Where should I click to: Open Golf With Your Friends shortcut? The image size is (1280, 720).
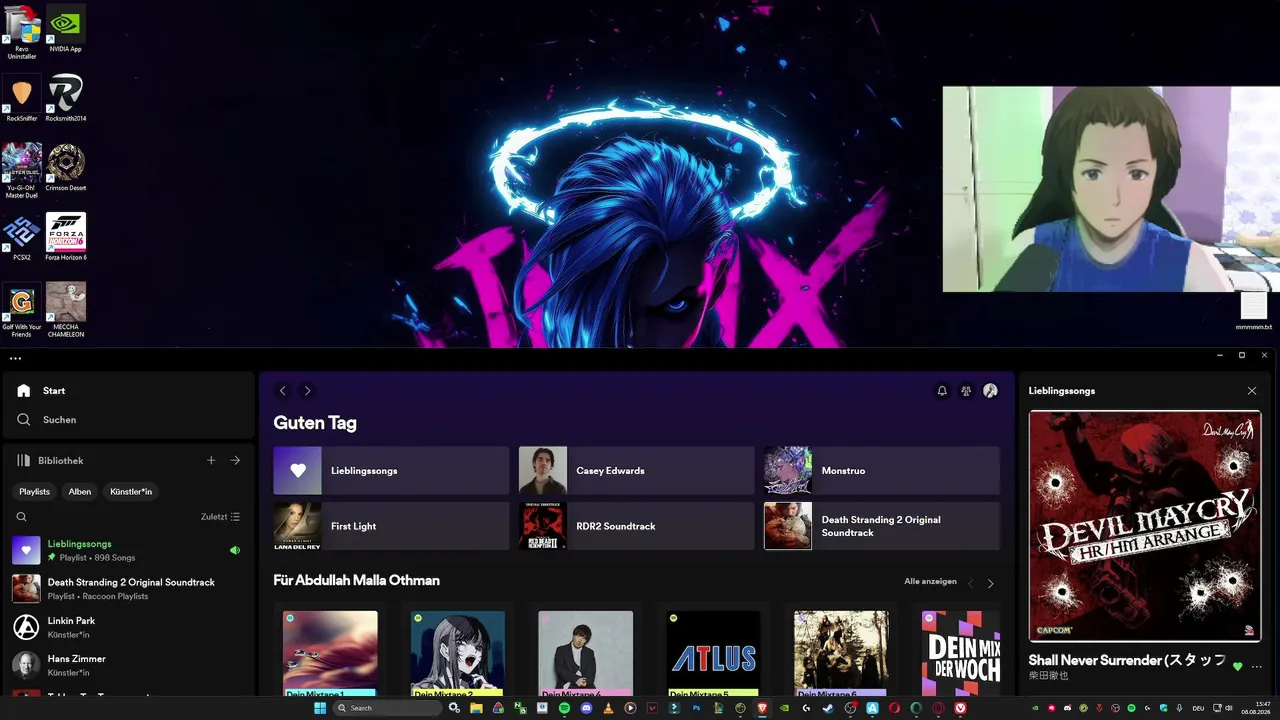click(x=22, y=311)
